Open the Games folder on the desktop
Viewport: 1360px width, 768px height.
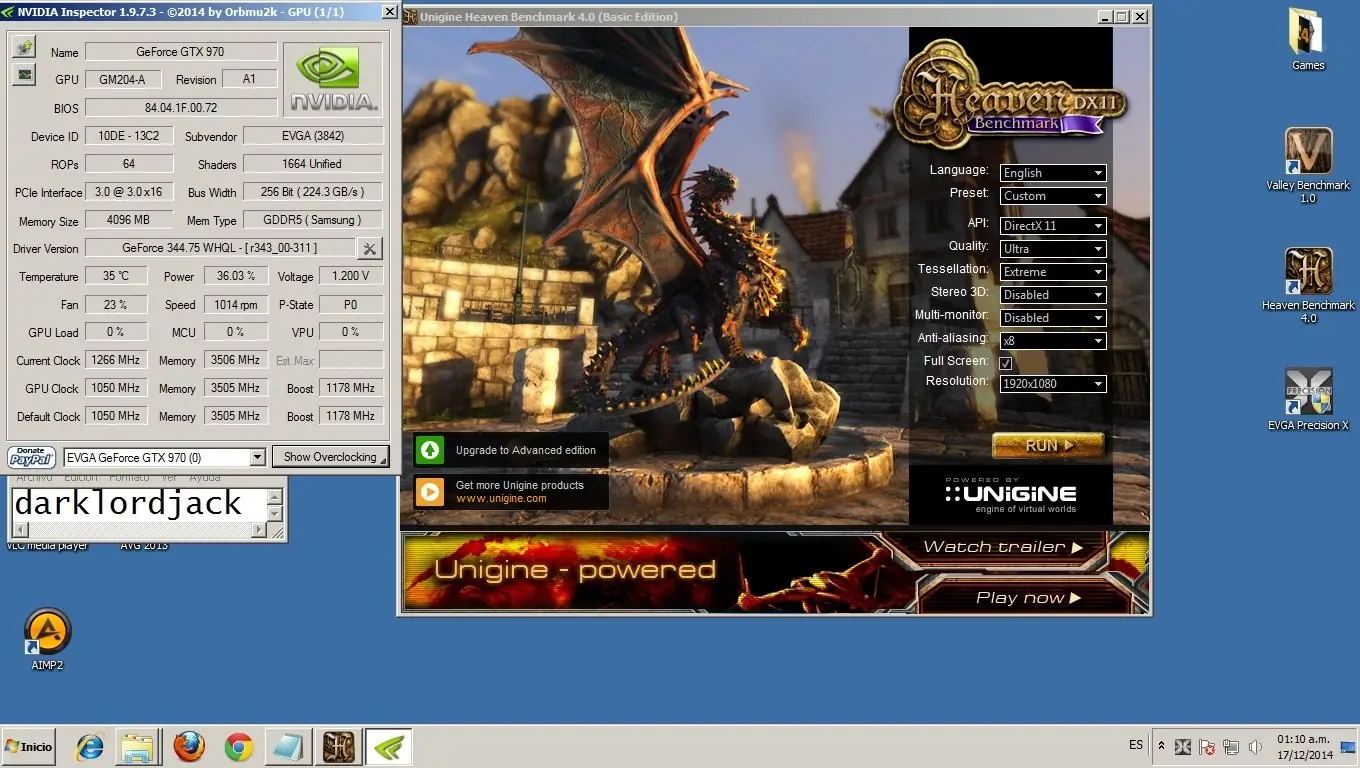pyautogui.click(x=1308, y=40)
